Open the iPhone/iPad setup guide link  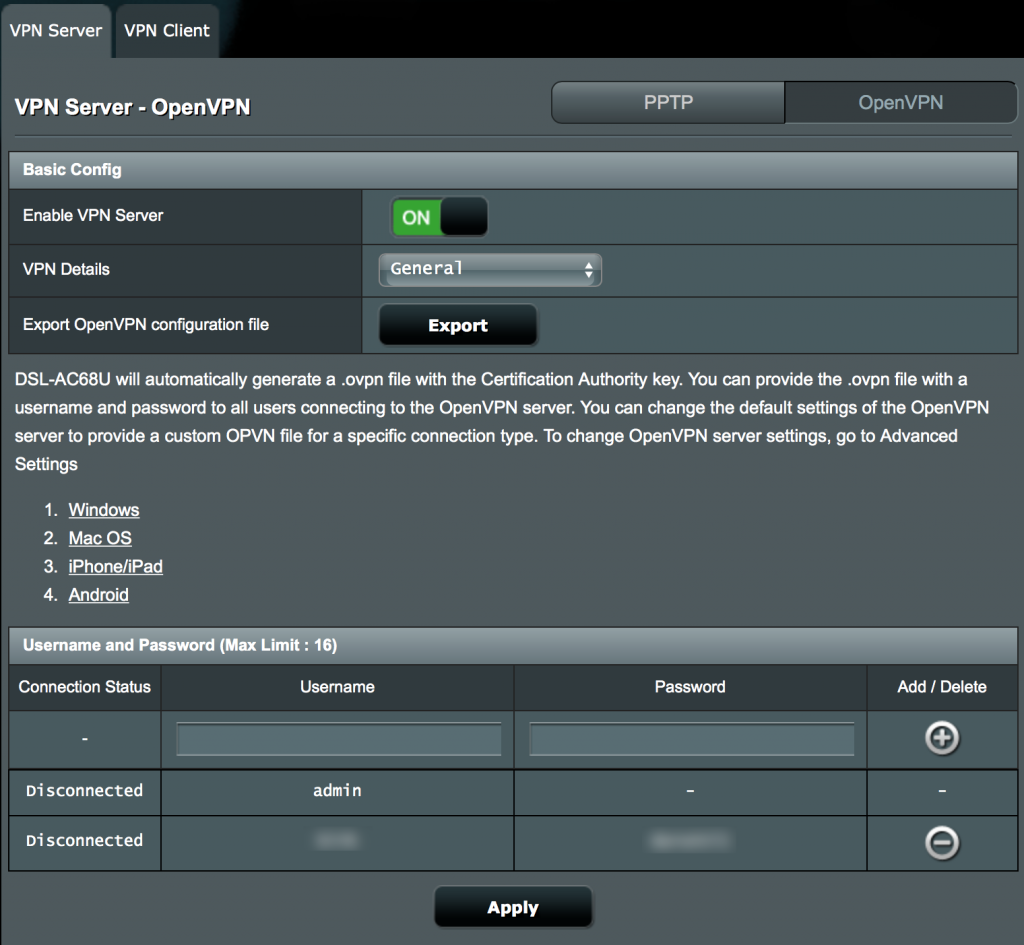116,566
